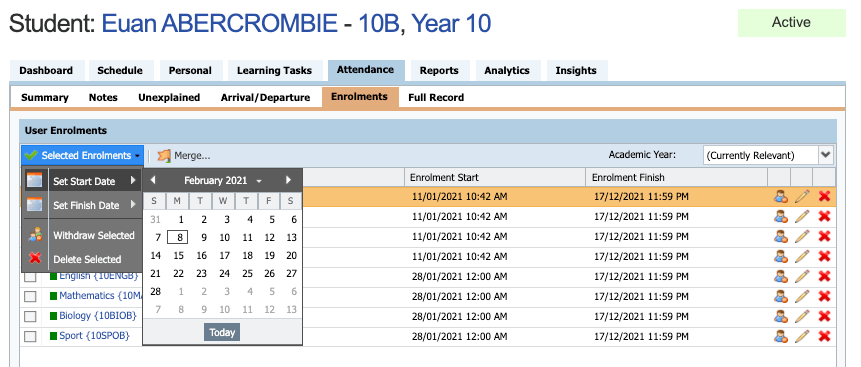Edit the English enrolment with its pencil icon
The height and width of the screenshot is (367, 861).
point(802,276)
